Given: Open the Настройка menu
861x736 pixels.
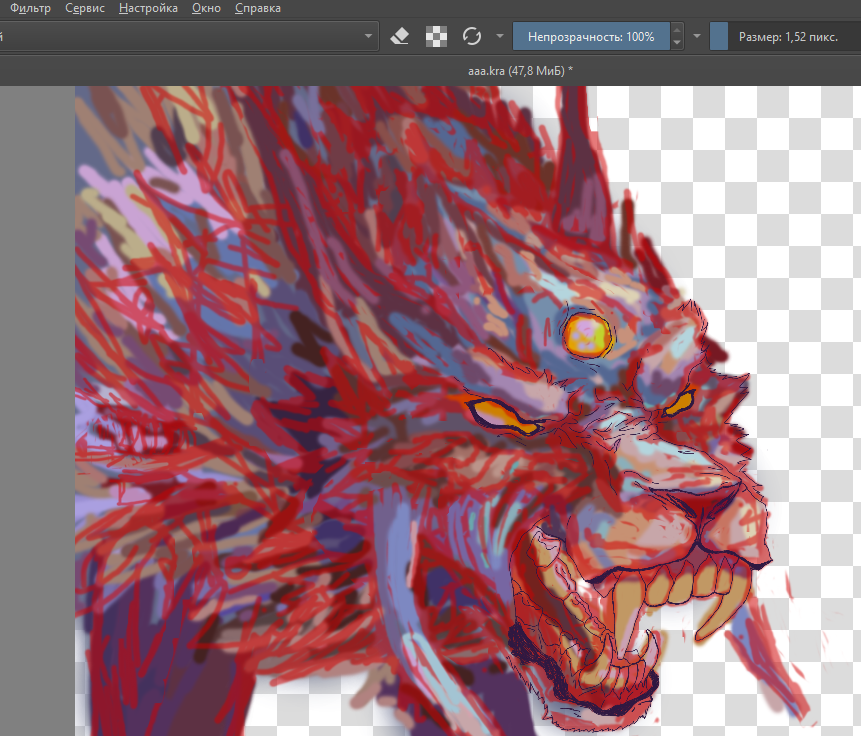Looking at the screenshot, I should [148, 8].
